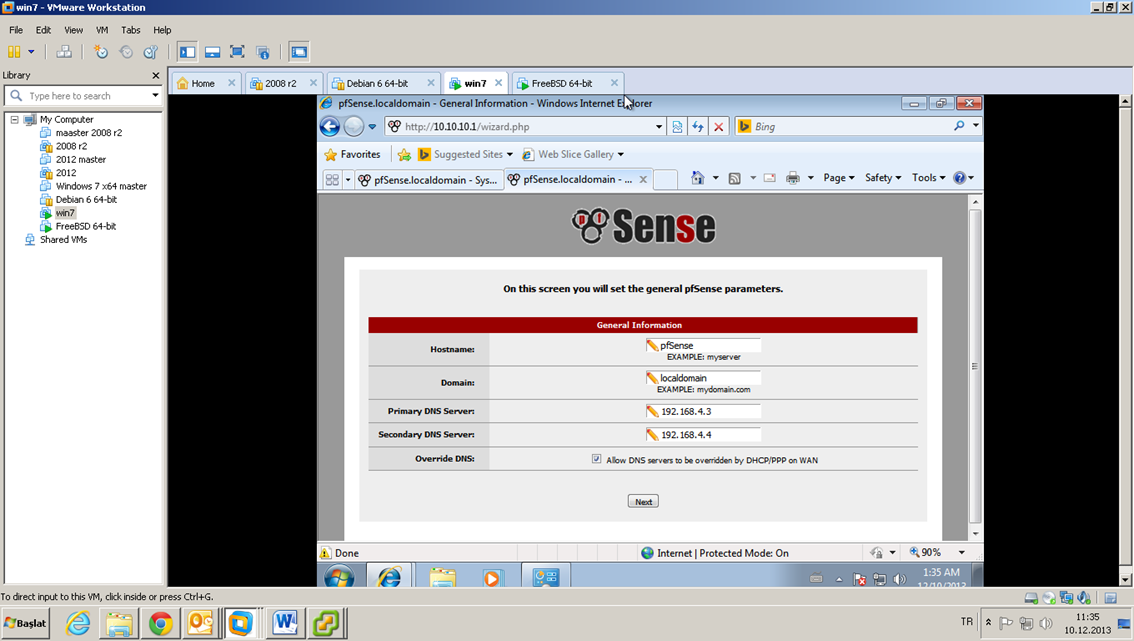This screenshot has width=1134, height=641.
Task: Toggle the thumbnail bar view
Action: (213, 52)
